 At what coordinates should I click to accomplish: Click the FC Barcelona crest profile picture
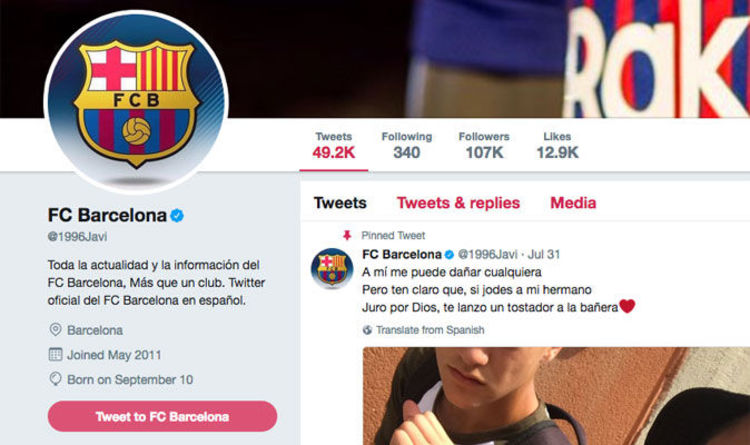pyautogui.click(x=137, y=105)
